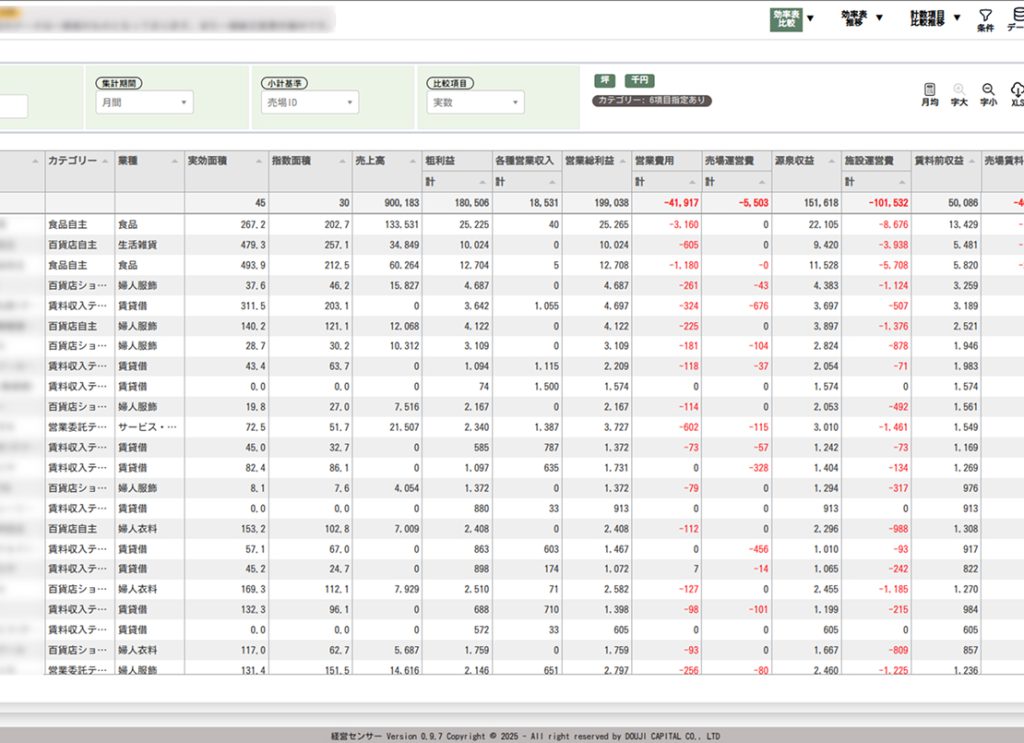Click the database icon in top toolbar
Screen dimensions: 1024x743
1016,19
